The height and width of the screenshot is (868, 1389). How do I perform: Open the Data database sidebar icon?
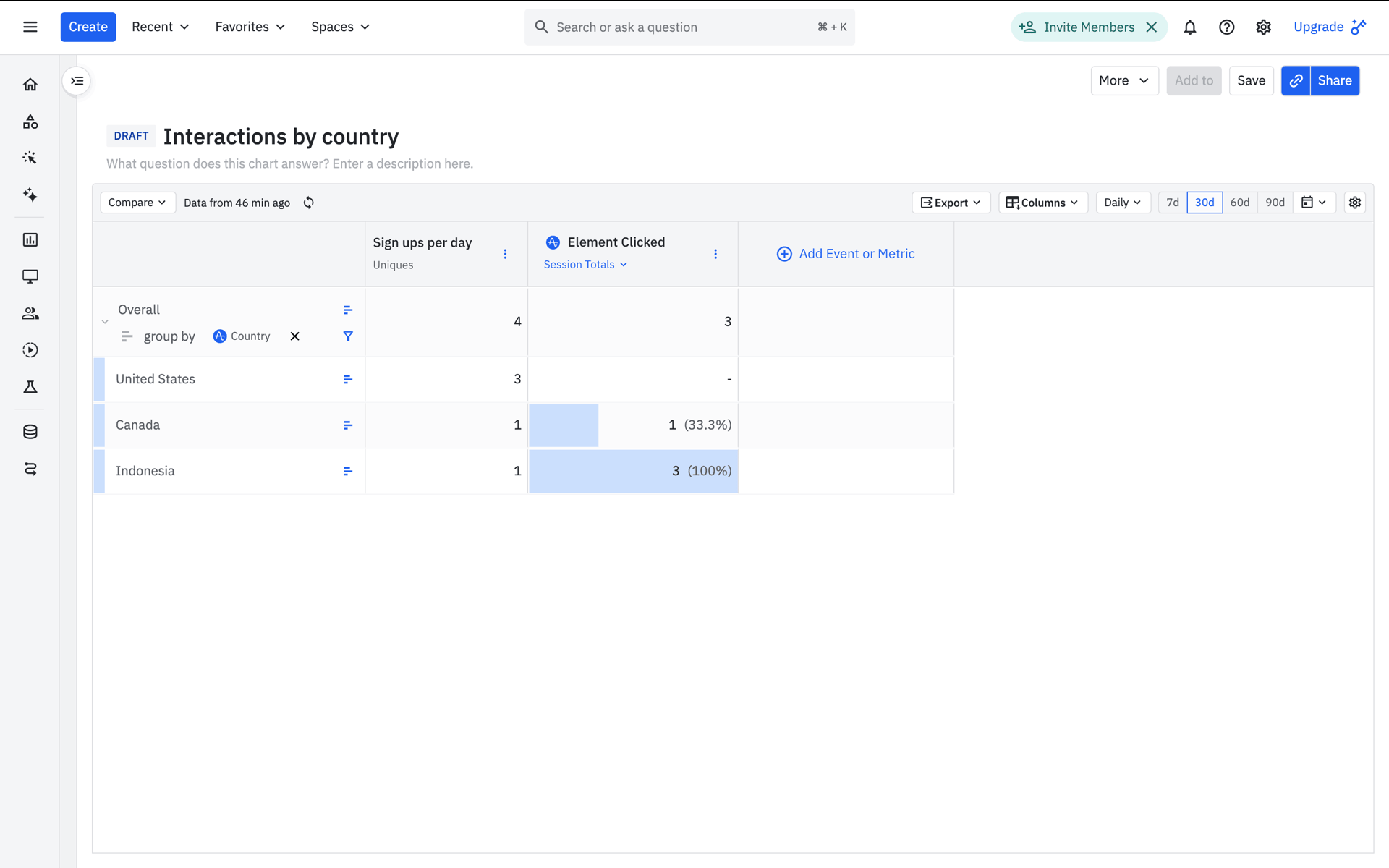(30, 432)
